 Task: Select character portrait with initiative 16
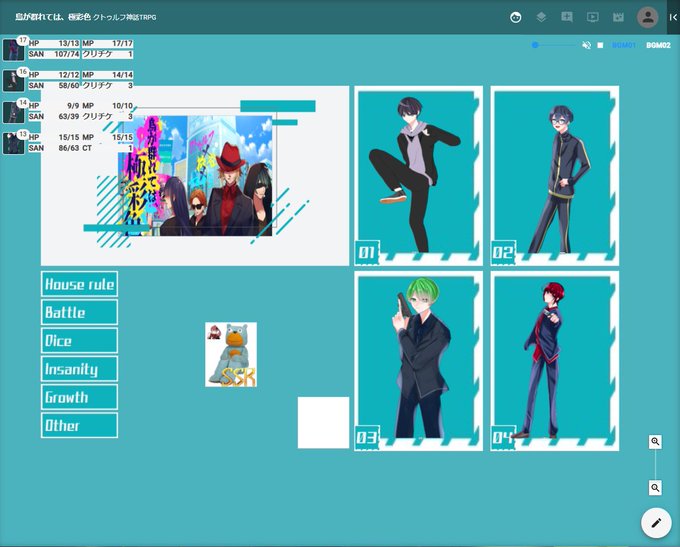click(13, 81)
